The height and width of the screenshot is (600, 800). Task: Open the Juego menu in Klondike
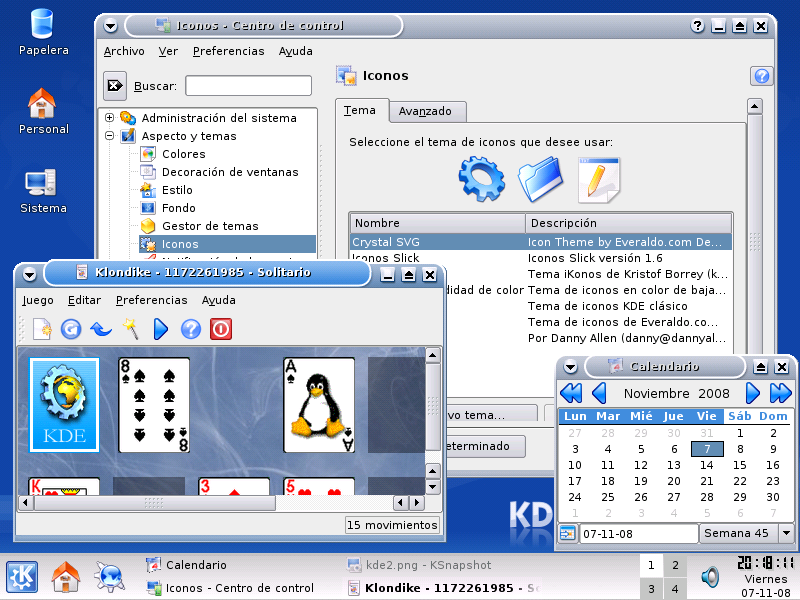coord(38,300)
